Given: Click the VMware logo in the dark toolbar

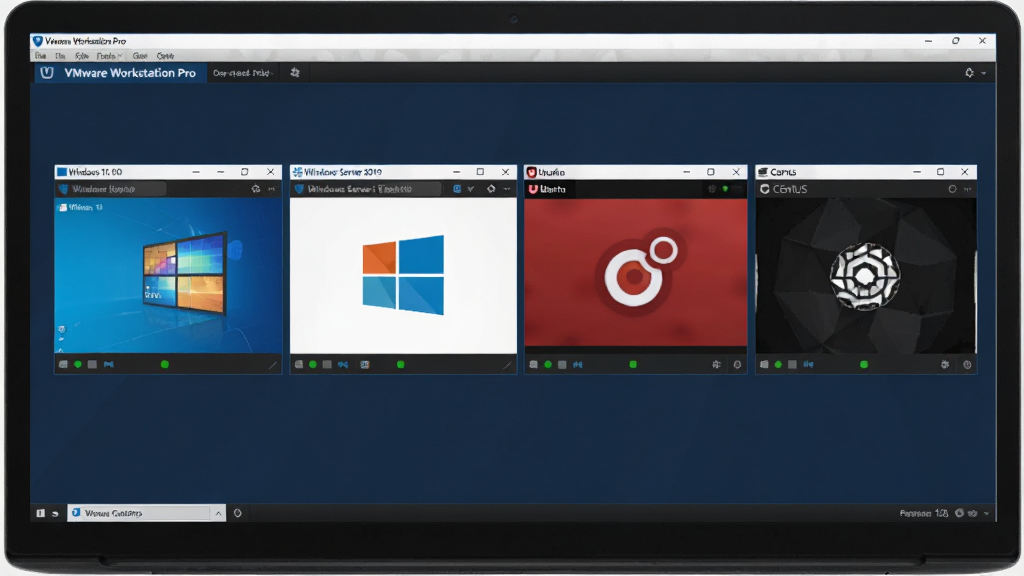Looking at the screenshot, I should click(47, 72).
